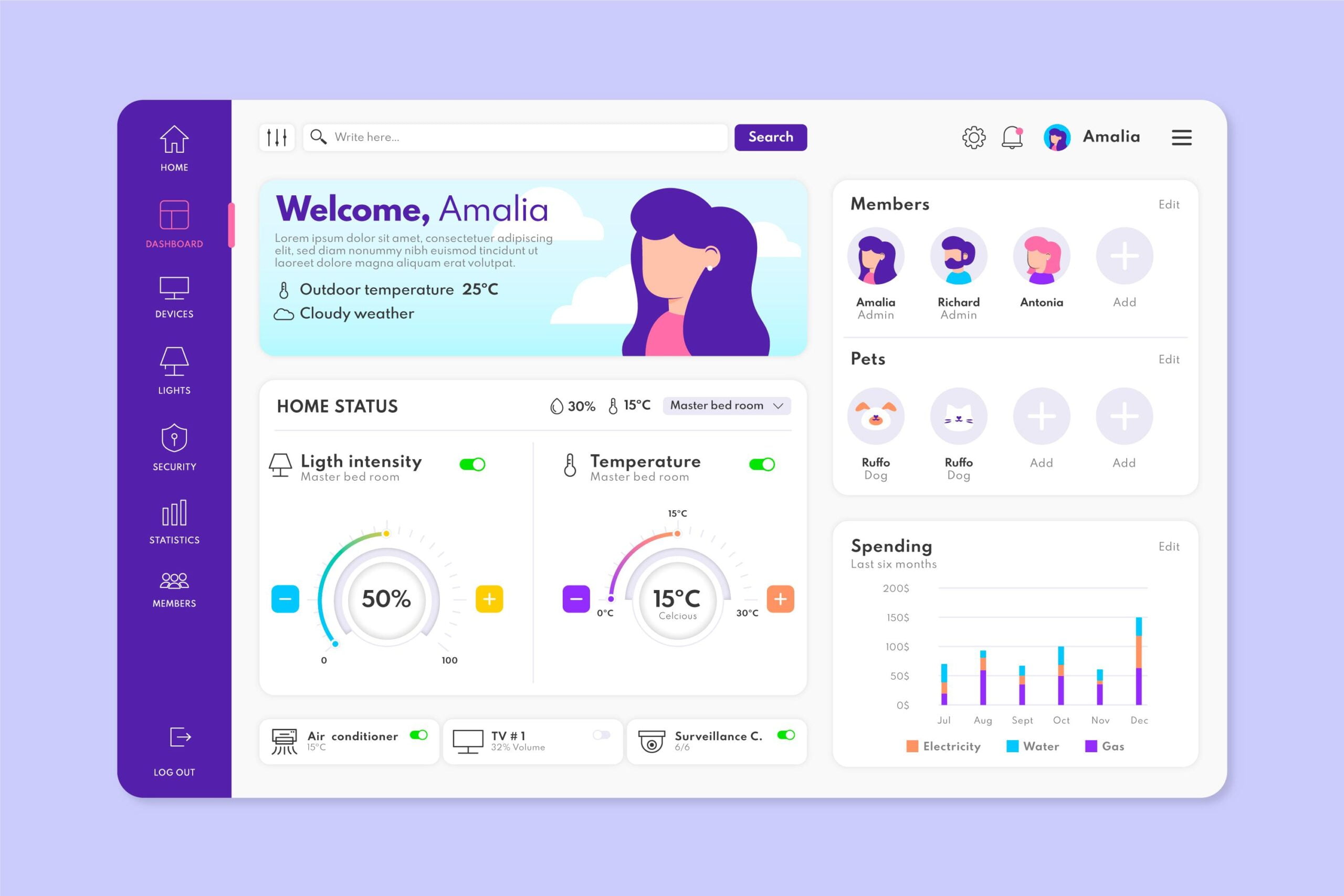1344x896 pixels.
Task: Click Search button in top bar
Action: (x=770, y=136)
